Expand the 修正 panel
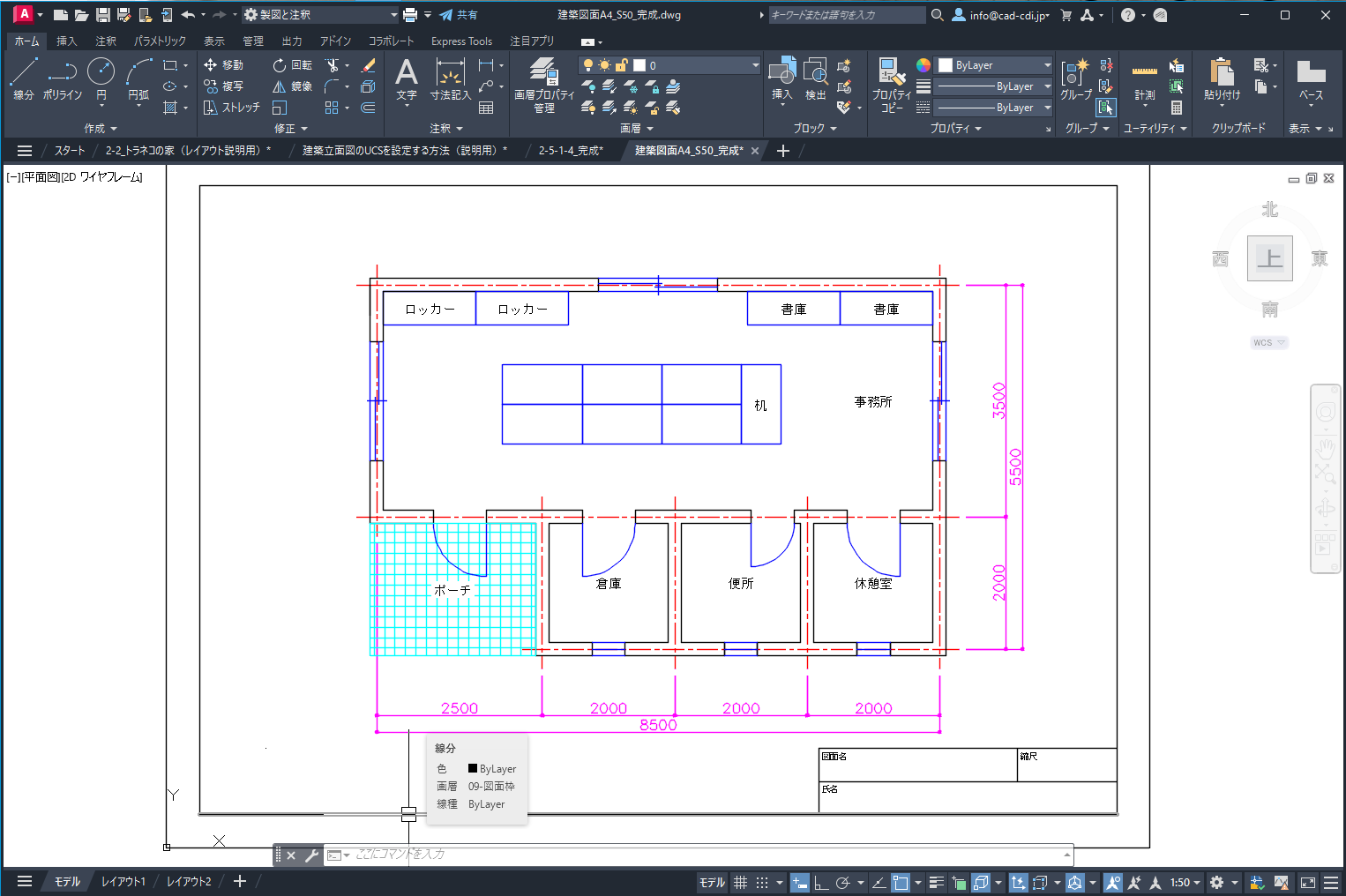Screen dimensions: 1346x896 (x=291, y=129)
